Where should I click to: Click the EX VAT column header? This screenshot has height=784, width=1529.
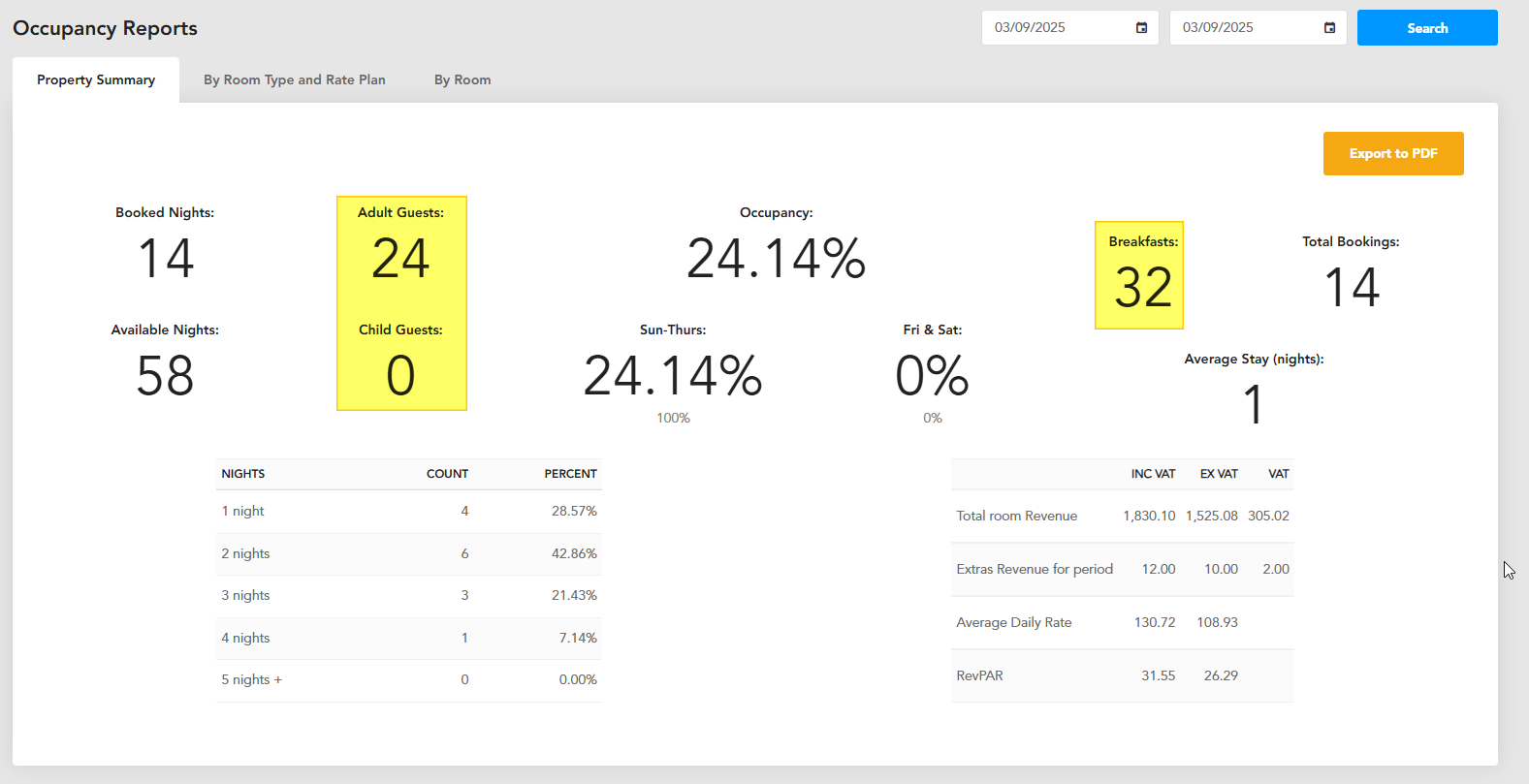[1219, 474]
